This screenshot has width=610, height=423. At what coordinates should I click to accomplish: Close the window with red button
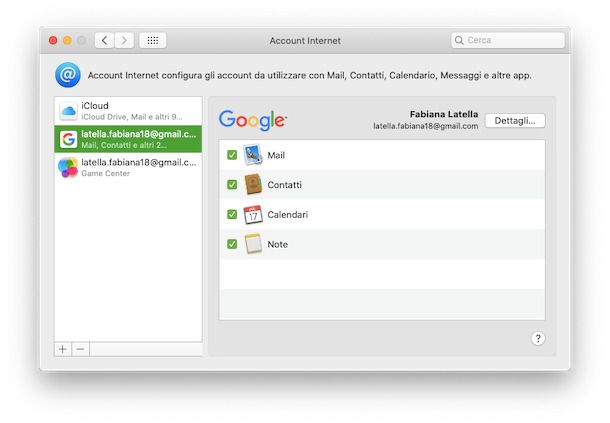[x=53, y=40]
